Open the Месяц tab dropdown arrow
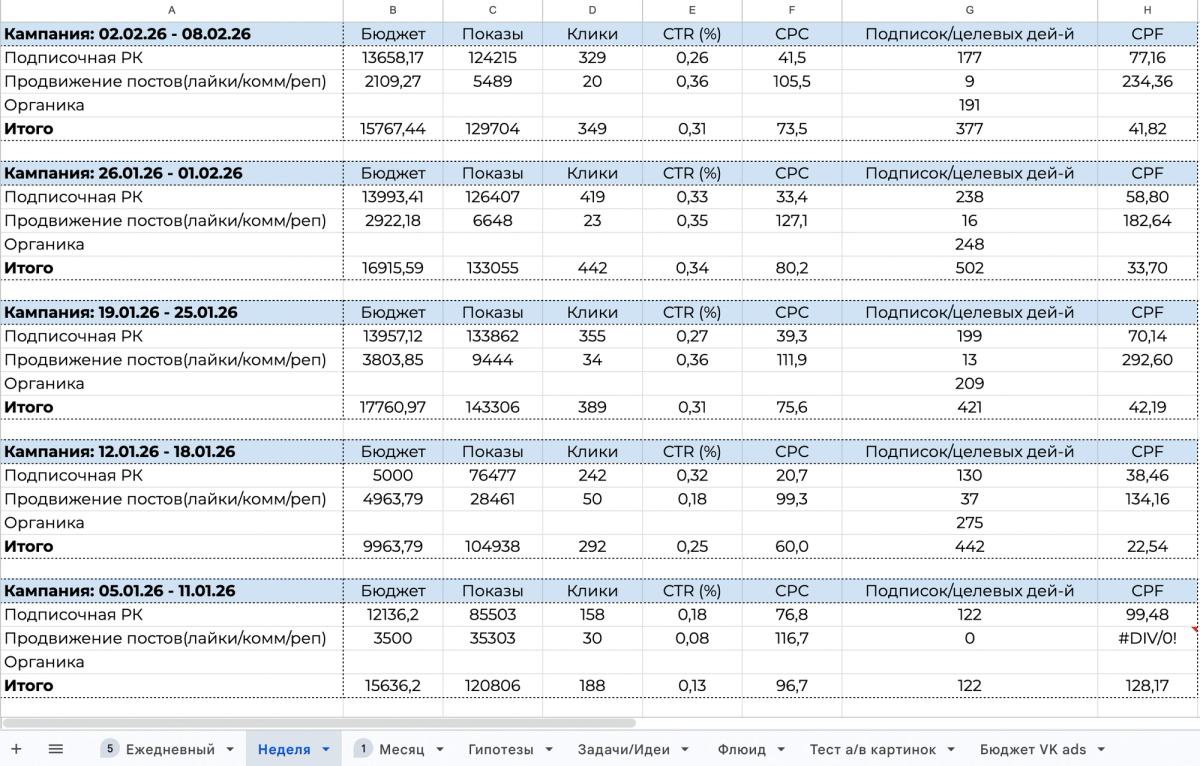This screenshot has height=766, width=1200. 440,749
